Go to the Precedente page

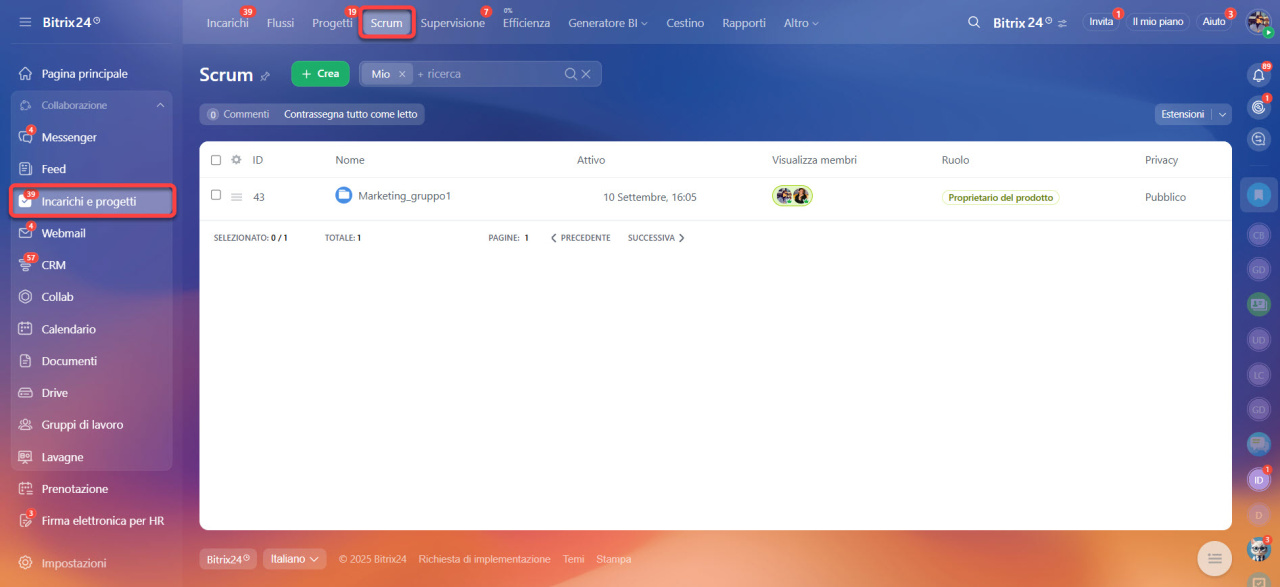581,238
